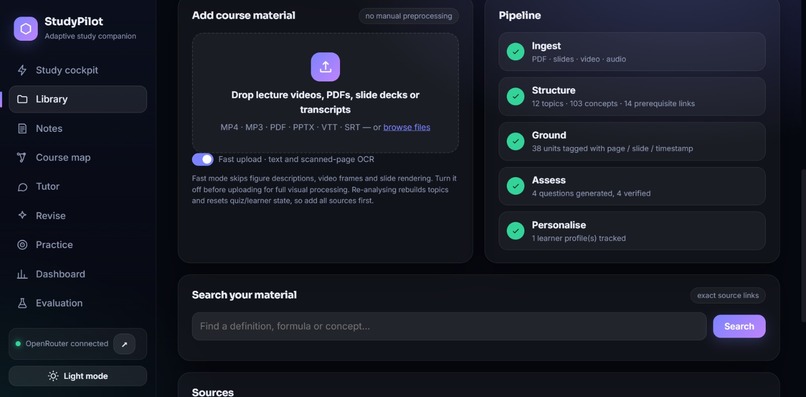The height and width of the screenshot is (397, 806).
Task: Click '4 questions generated, 4 verified' text
Action: point(591,193)
